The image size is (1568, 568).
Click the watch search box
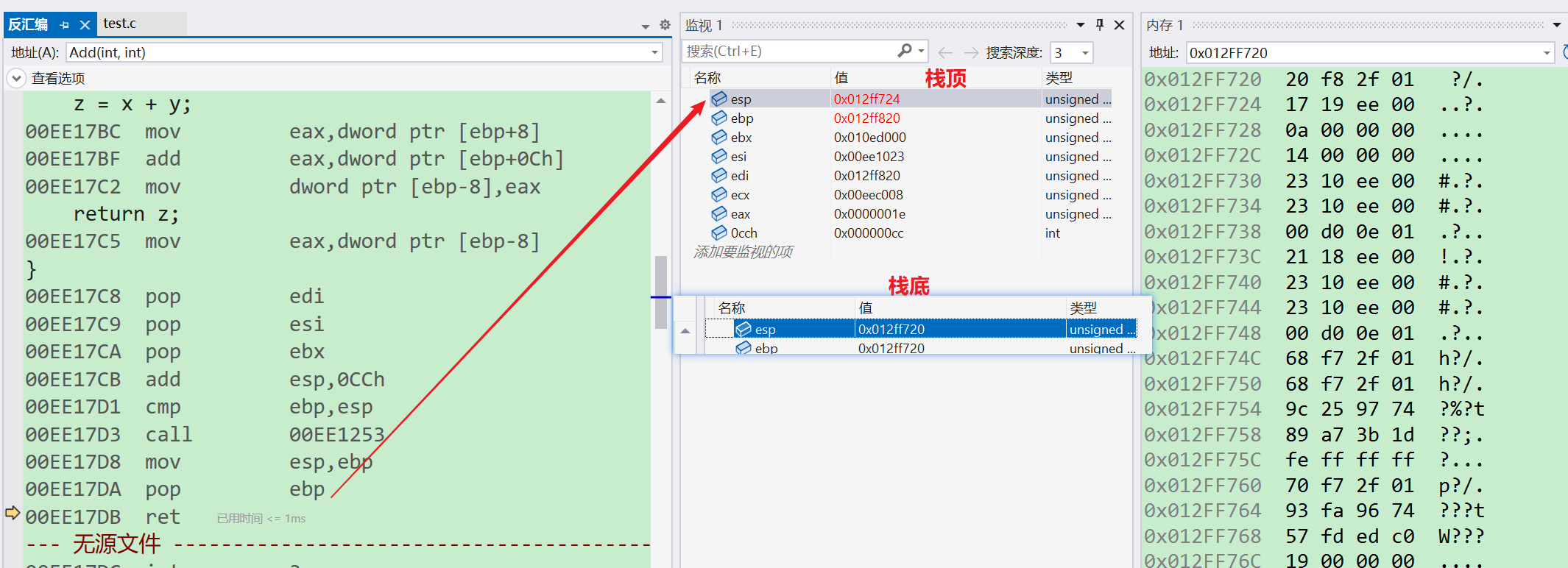[x=789, y=52]
